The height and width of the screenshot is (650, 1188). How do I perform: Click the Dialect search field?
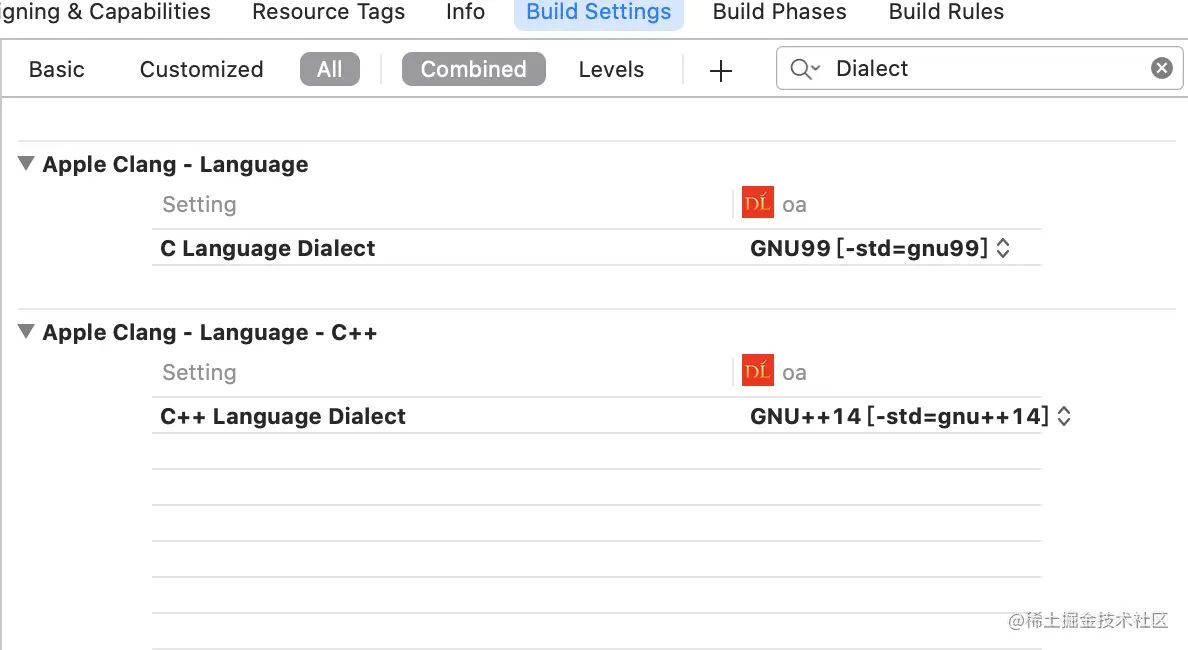pos(980,68)
